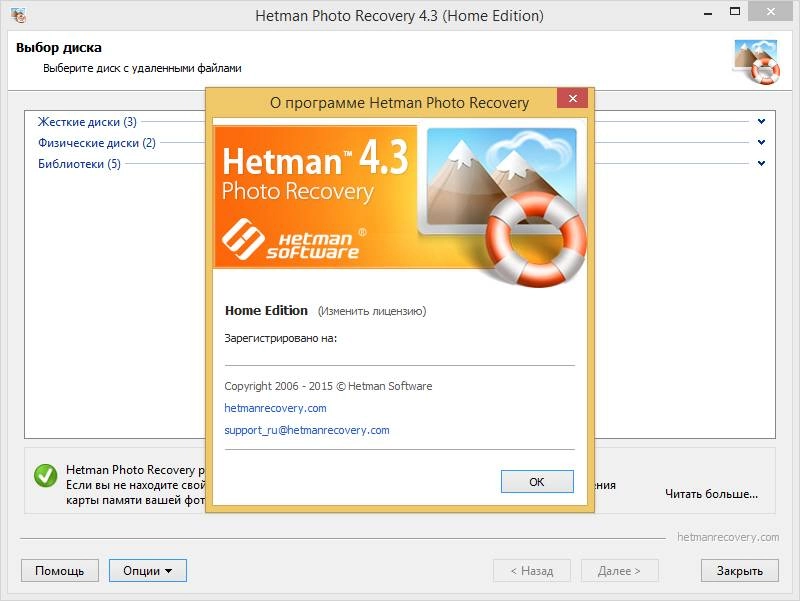Click the Hetman app icon in title bar

18,15
